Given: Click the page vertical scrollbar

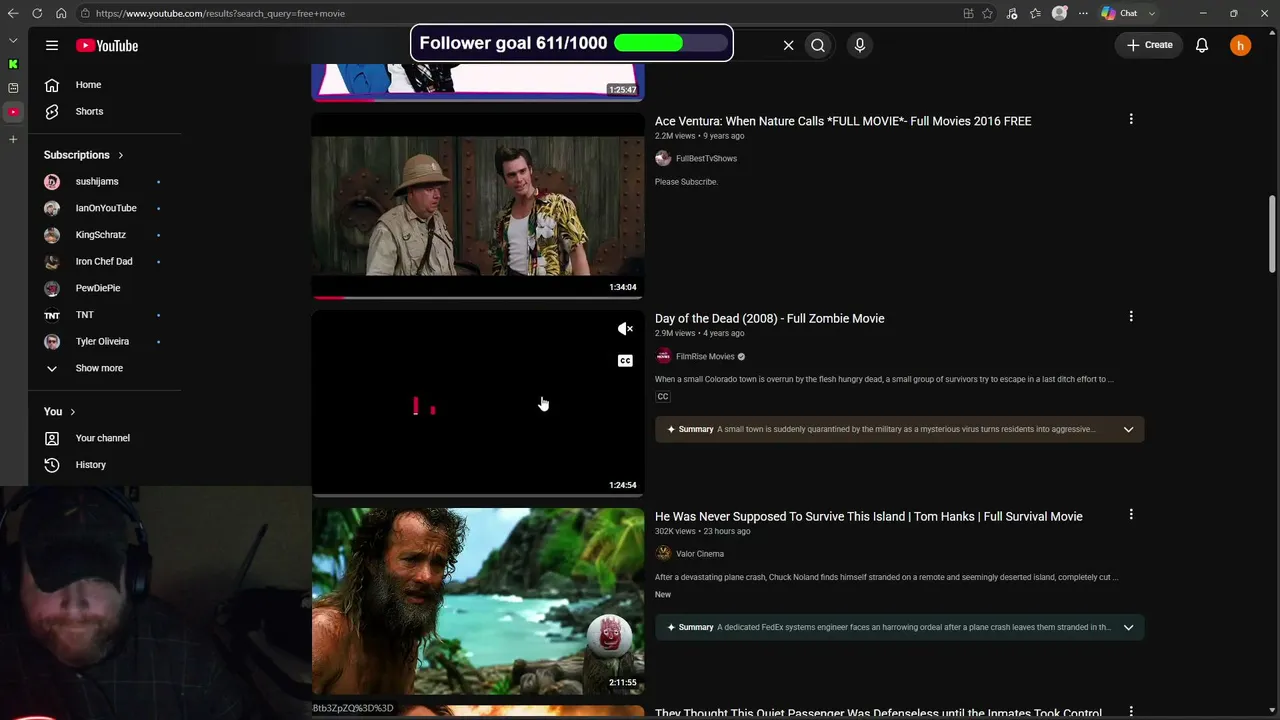Looking at the screenshot, I should (x=1272, y=233).
